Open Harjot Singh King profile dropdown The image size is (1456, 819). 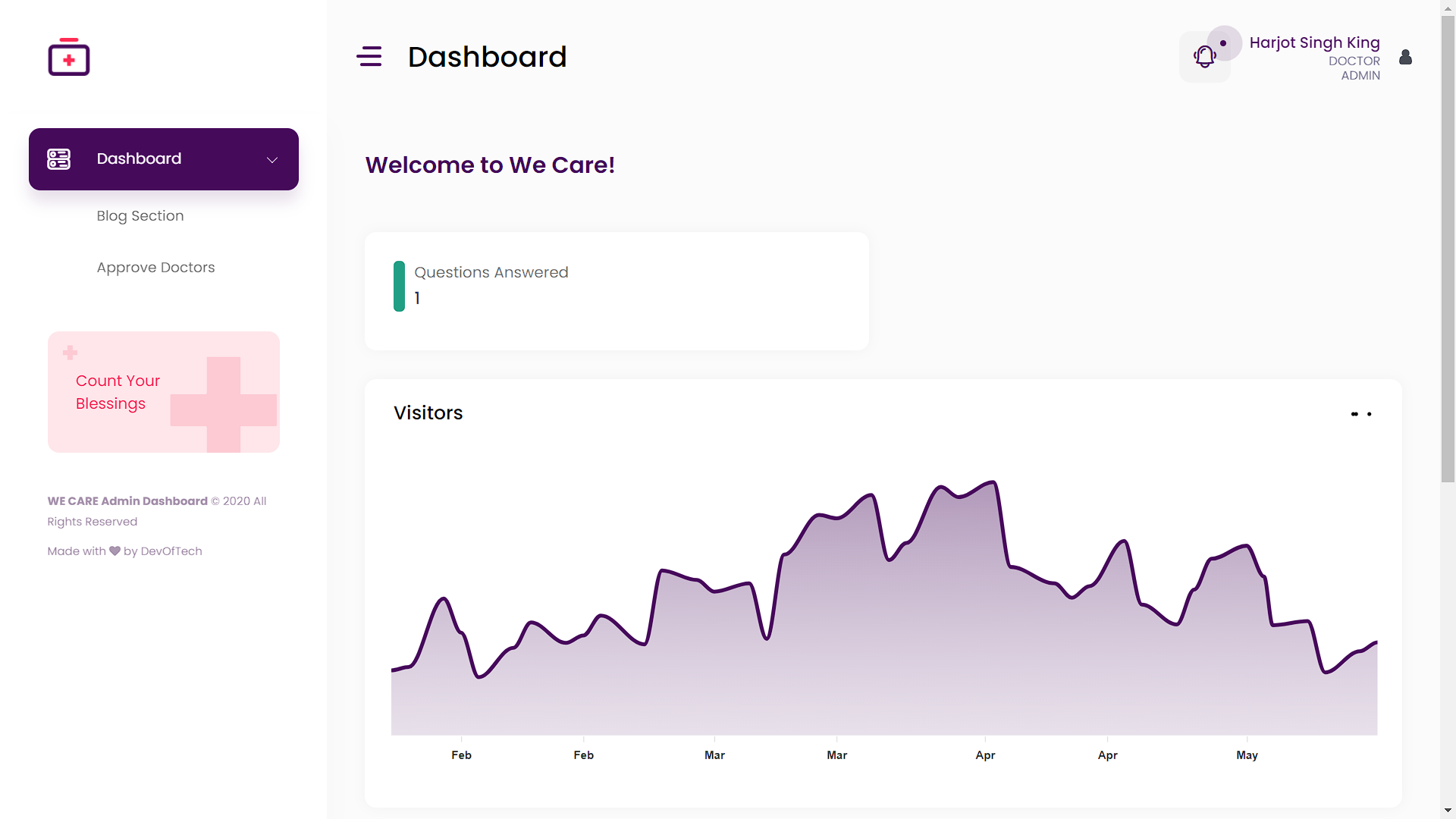1314,43
